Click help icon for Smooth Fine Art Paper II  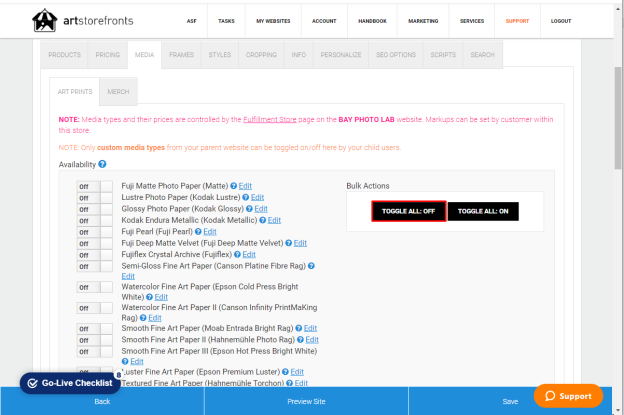coord(300,340)
